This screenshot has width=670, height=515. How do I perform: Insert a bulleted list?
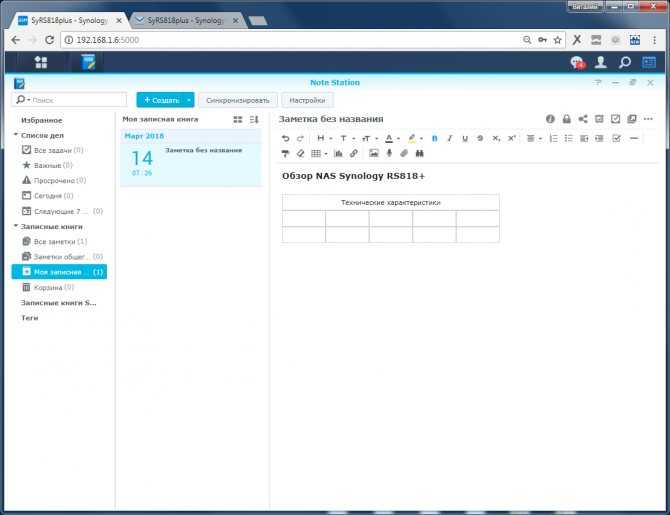[x=568, y=138]
